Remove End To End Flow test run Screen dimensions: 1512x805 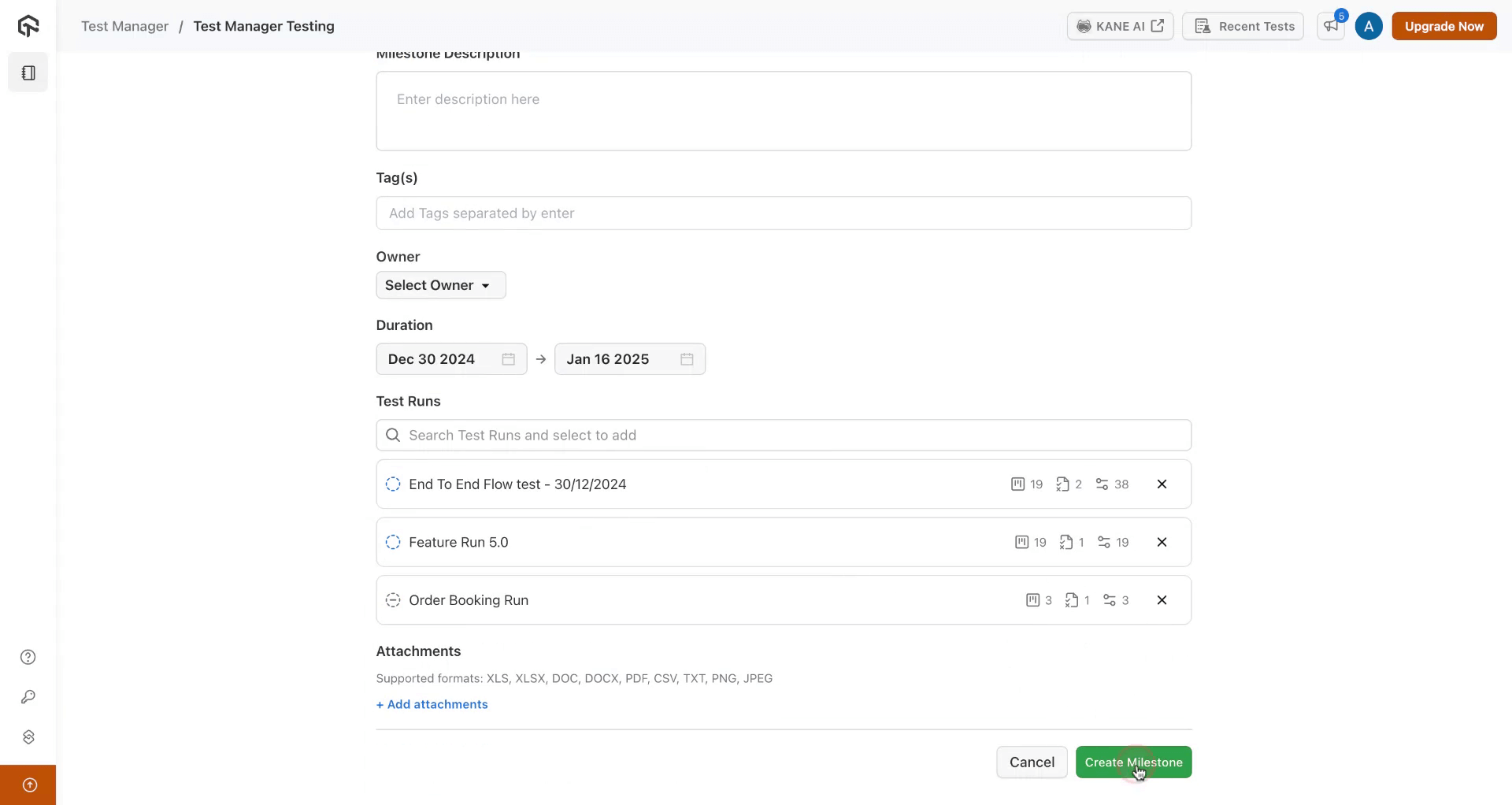[1162, 484]
